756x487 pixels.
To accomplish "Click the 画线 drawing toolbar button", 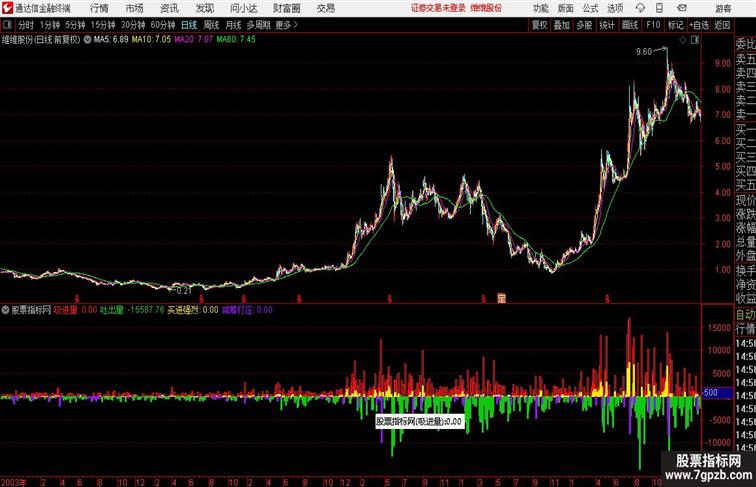I will point(630,25).
